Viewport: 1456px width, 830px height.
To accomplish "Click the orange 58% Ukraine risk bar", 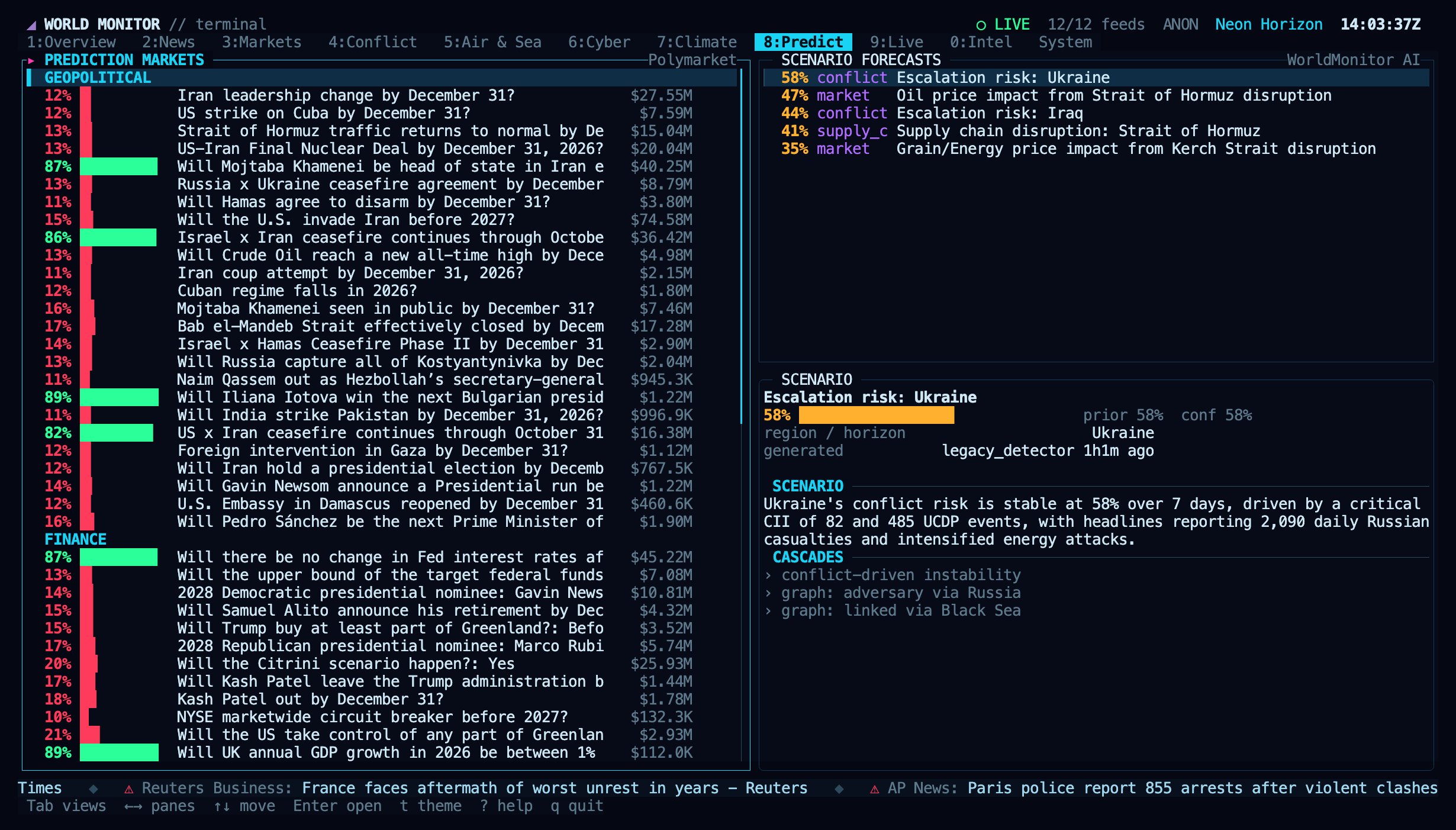I will [x=877, y=415].
